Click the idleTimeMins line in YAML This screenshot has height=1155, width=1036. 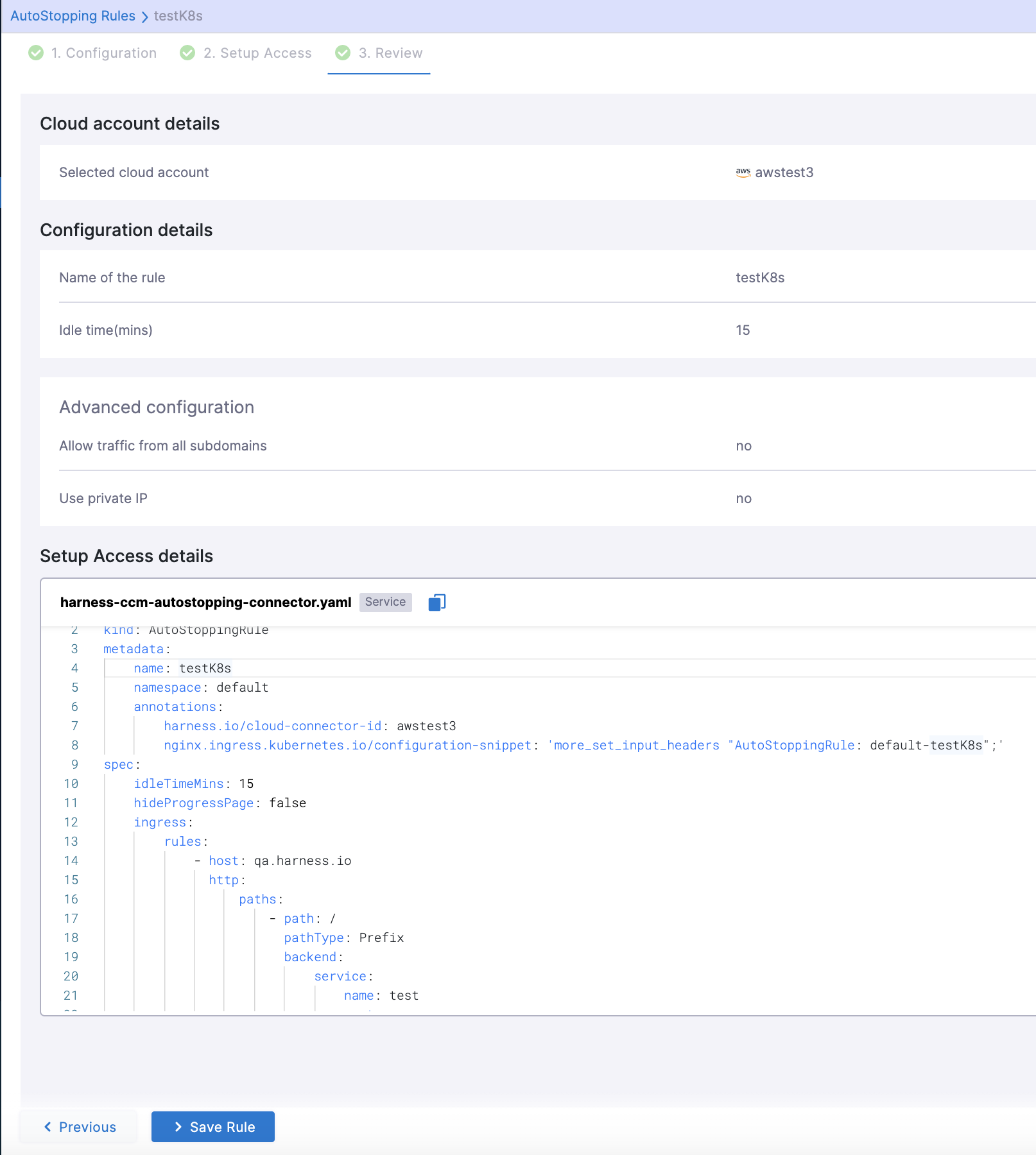[193, 784]
